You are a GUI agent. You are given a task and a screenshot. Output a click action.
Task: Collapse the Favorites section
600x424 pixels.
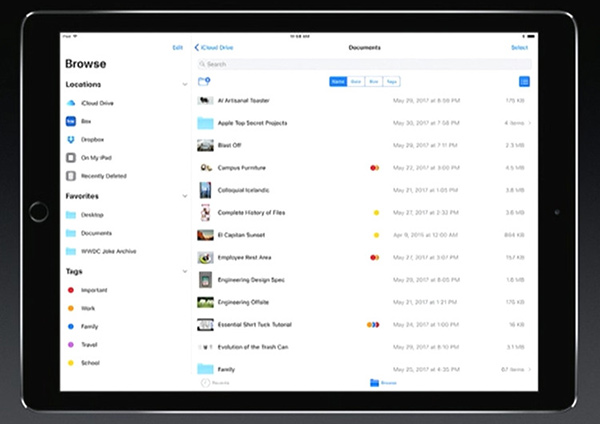[184, 196]
